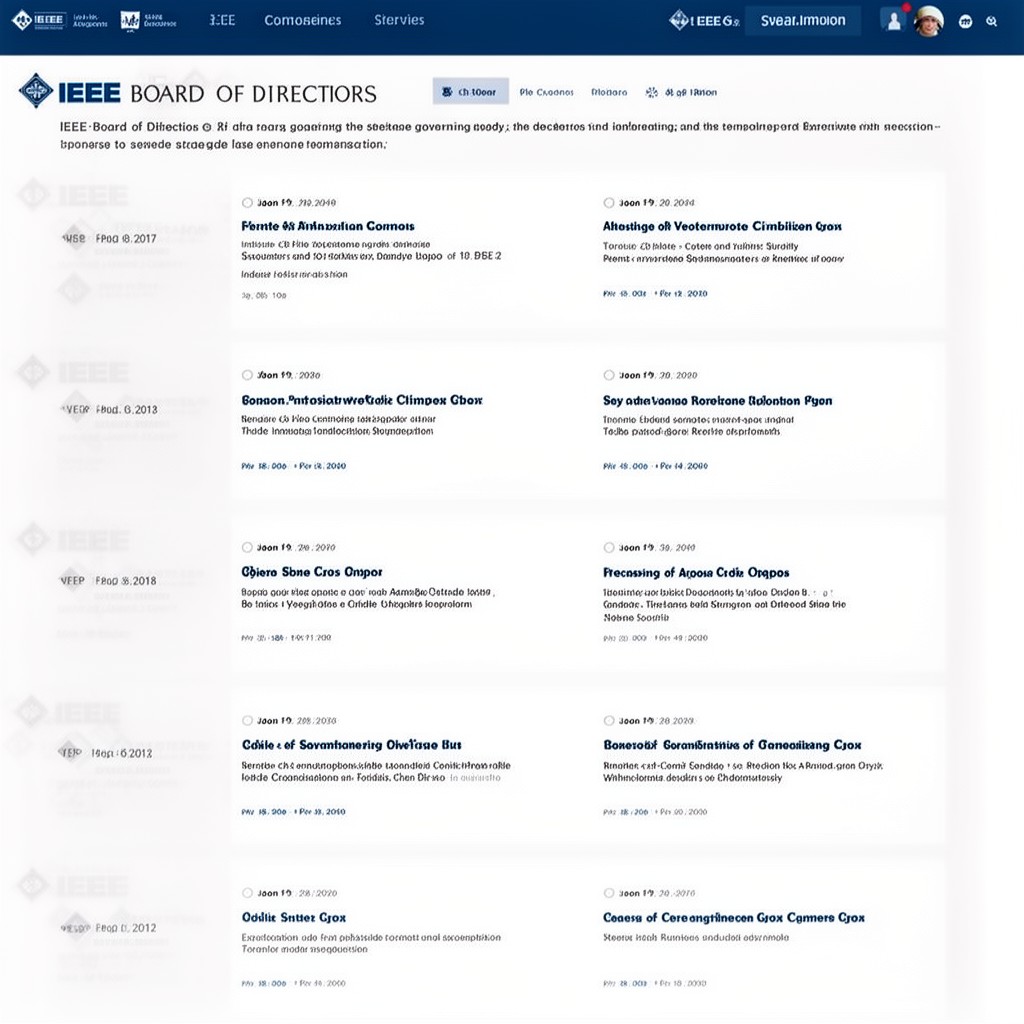This screenshot has width=1024, height=1024.
Task: Open the Femte Animoation Comois title link
Action: pyautogui.click(x=328, y=226)
